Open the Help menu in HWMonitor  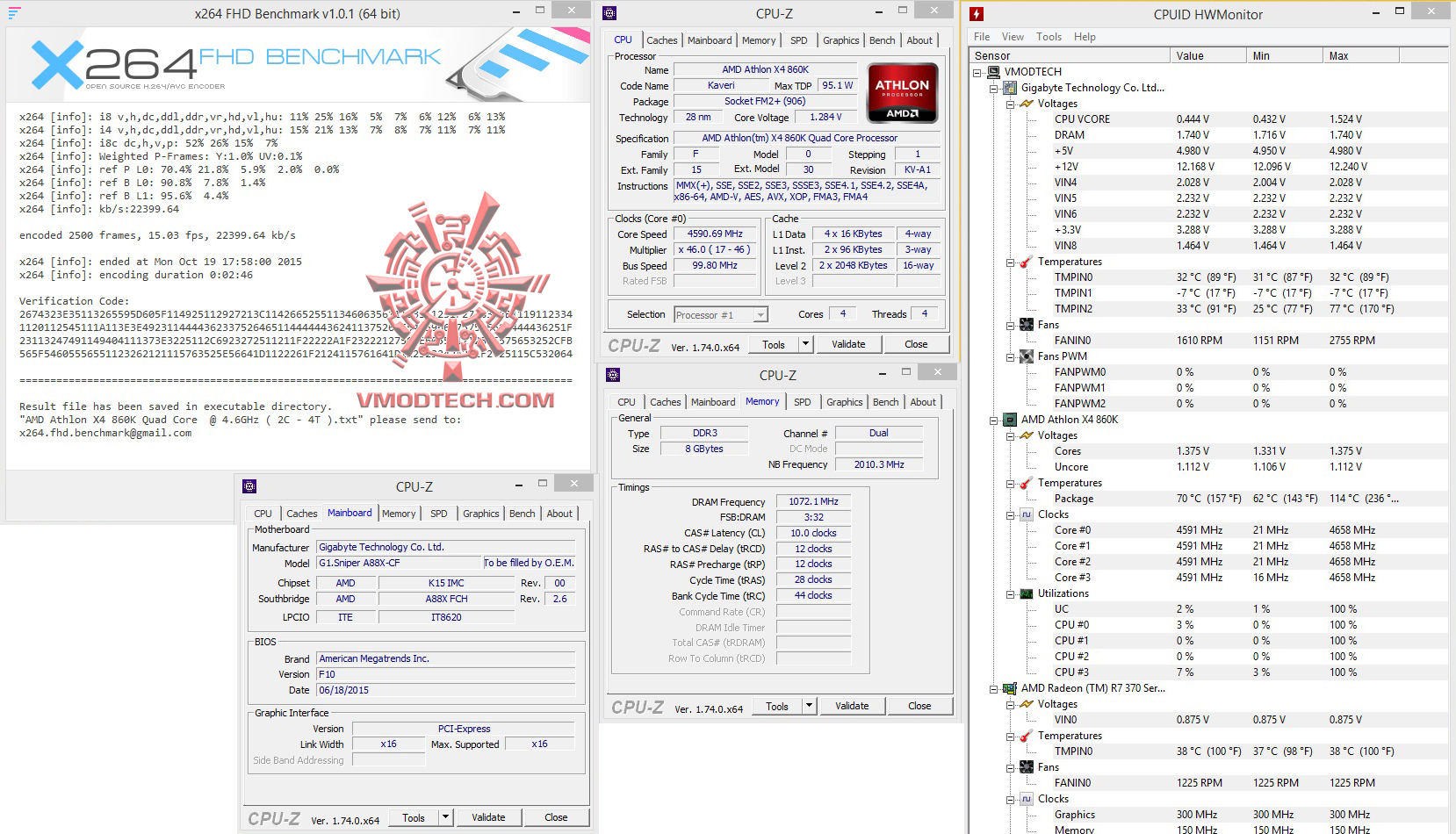coord(1085,37)
